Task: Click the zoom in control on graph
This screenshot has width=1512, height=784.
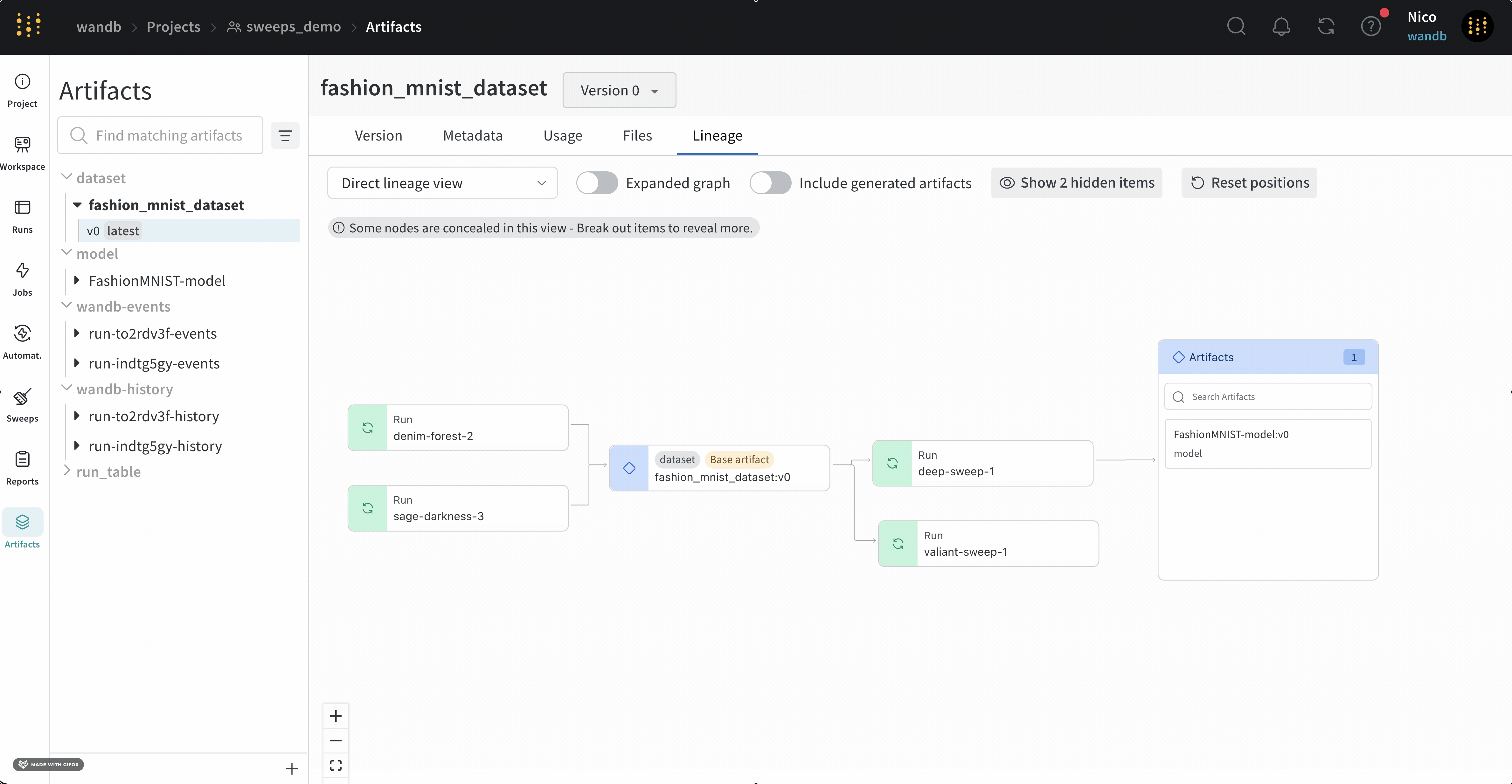Action: click(x=336, y=715)
